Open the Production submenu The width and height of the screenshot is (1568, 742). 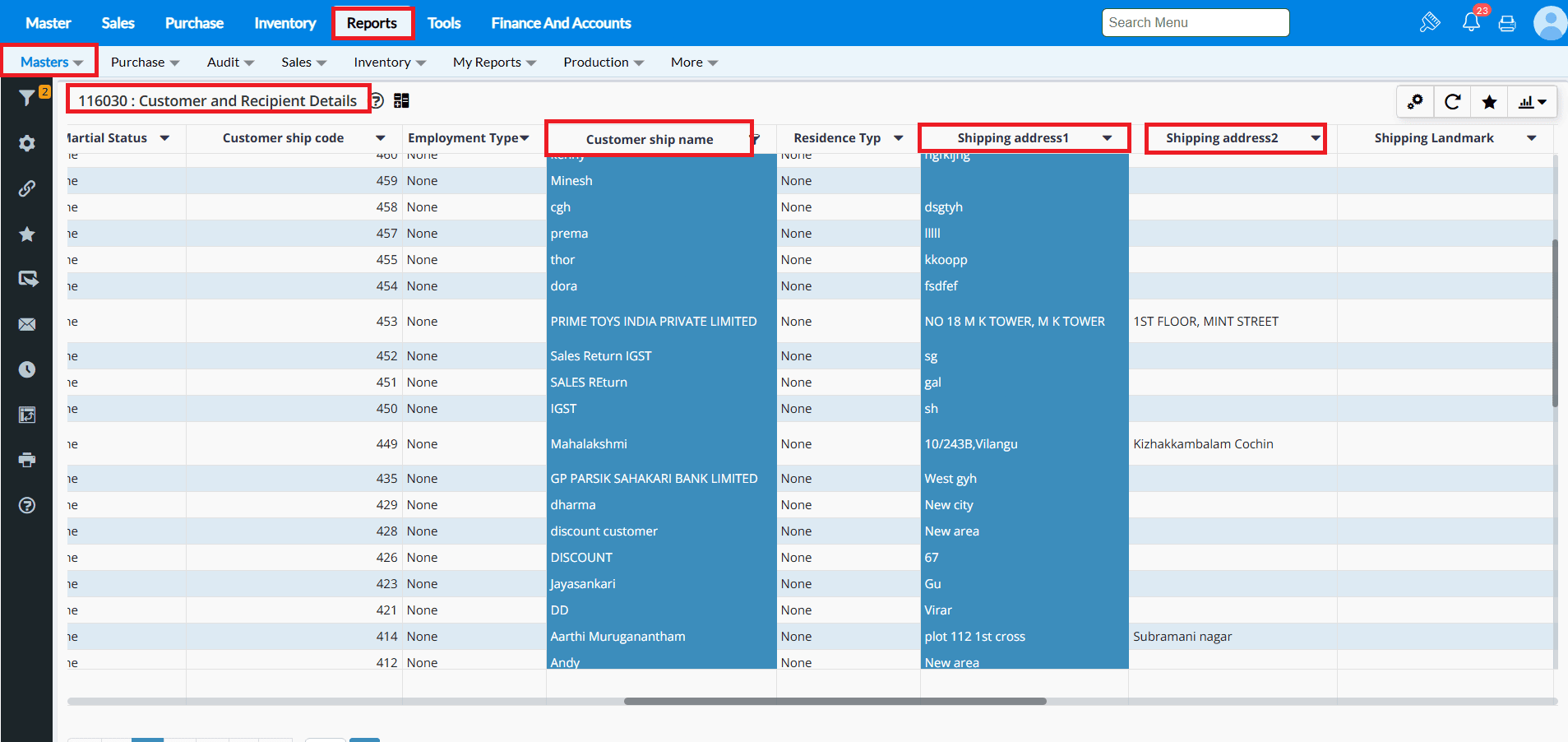click(603, 63)
